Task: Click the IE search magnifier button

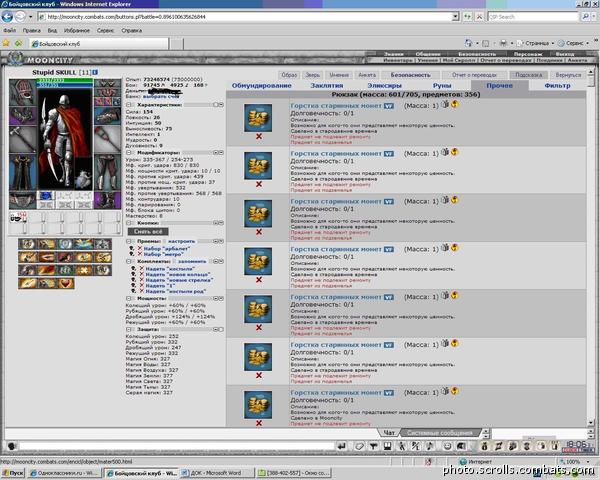Action: (x=585, y=17)
